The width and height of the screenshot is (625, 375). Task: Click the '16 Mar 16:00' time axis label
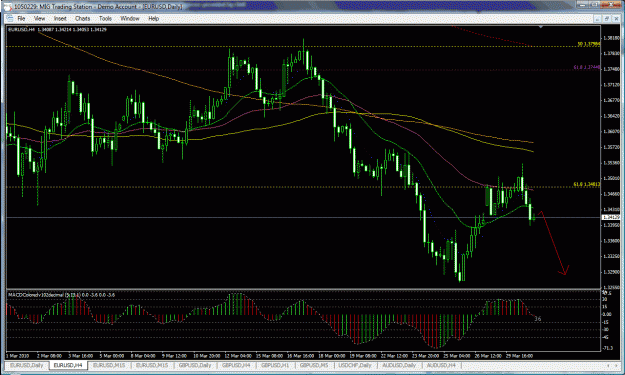click(301, 355)
